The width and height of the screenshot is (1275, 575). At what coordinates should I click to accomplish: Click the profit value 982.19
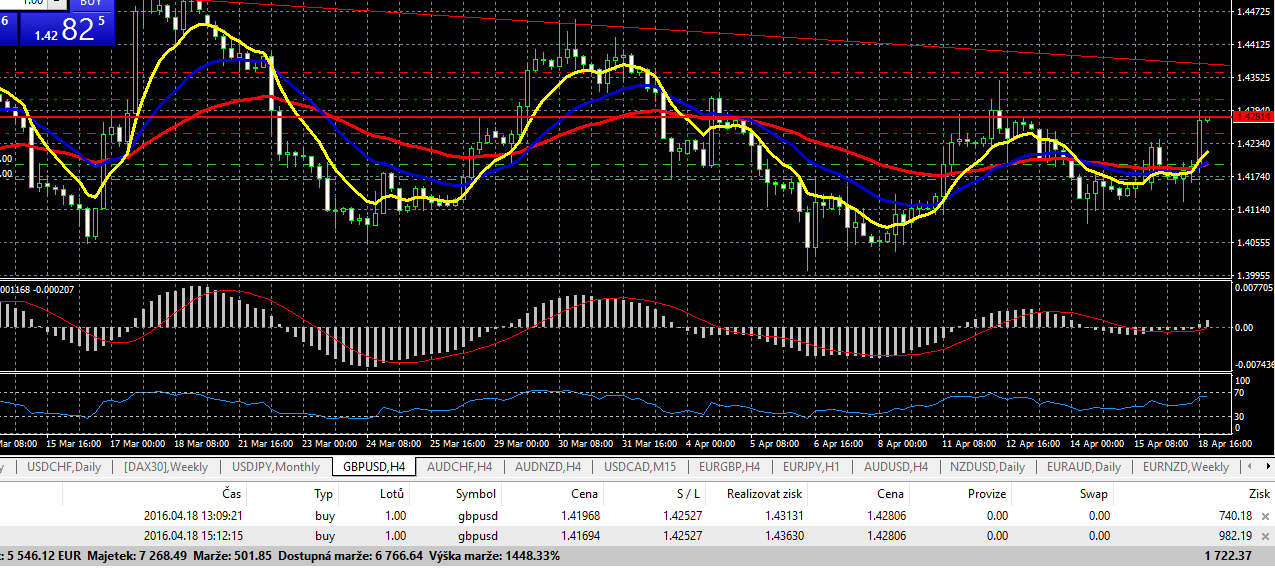pyautogui.click(x=1235, y=536)
